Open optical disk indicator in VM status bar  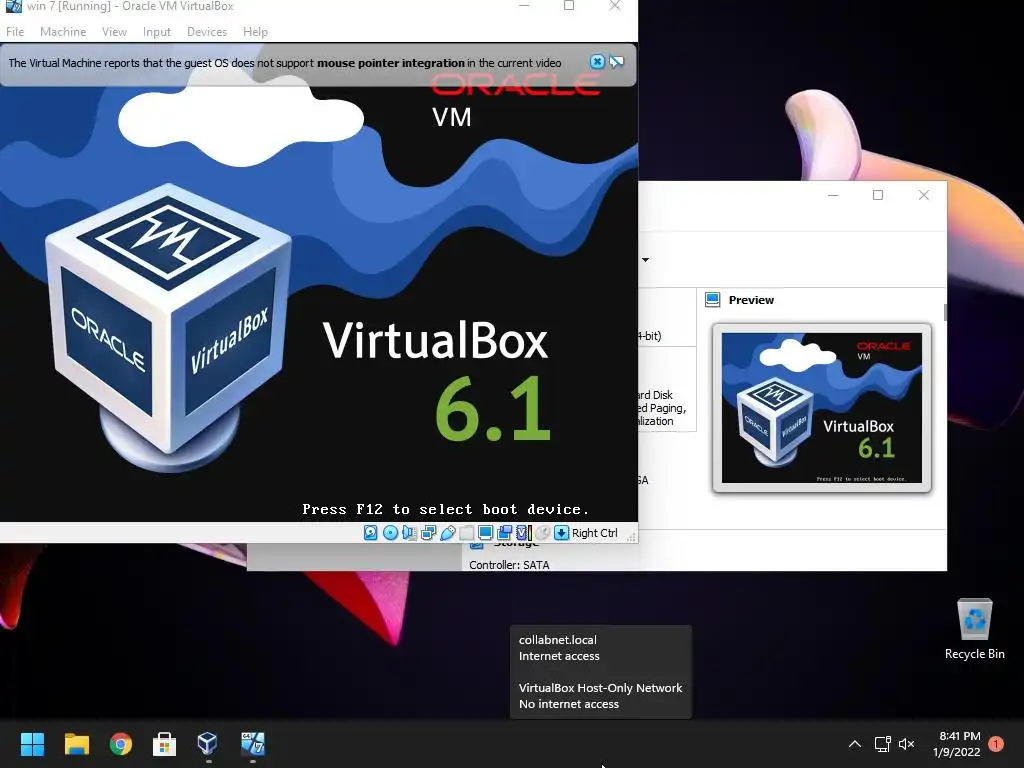click(390, 533)
